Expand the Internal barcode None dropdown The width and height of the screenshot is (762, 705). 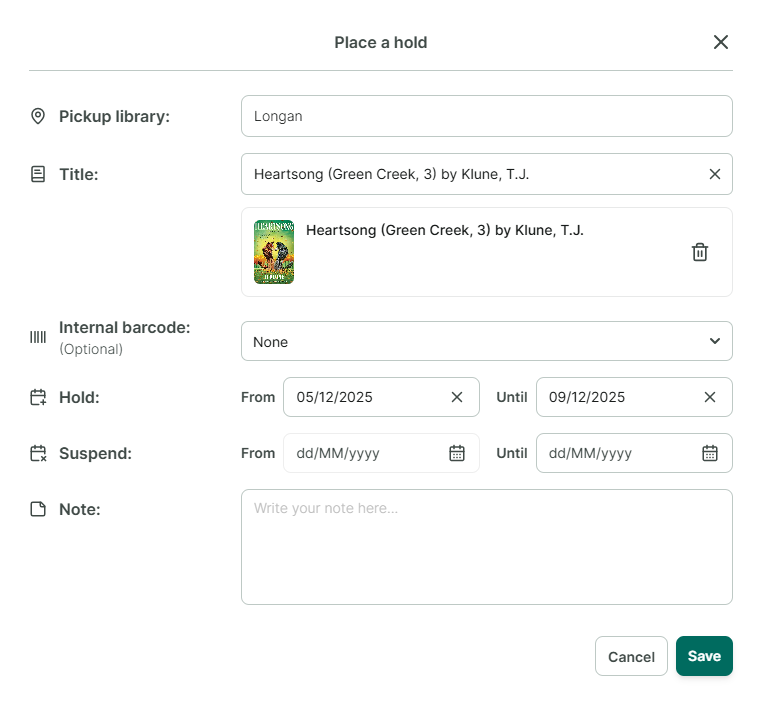486,341
